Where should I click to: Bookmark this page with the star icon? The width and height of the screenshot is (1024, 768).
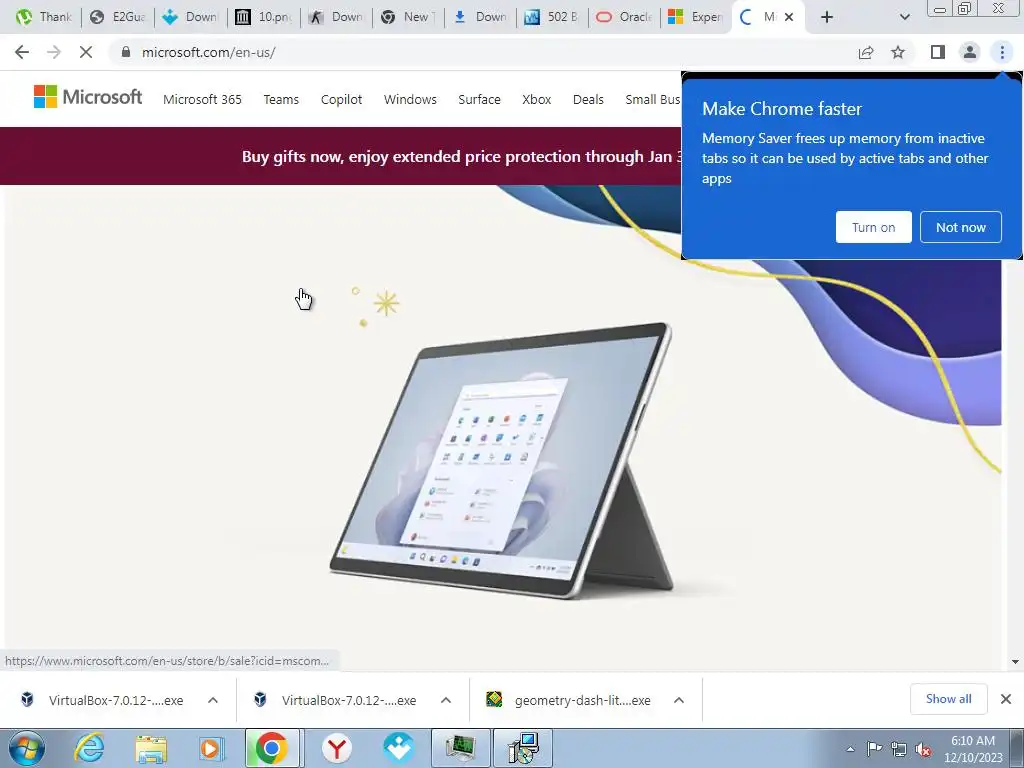pyautogui.click(x=898, y=52)
